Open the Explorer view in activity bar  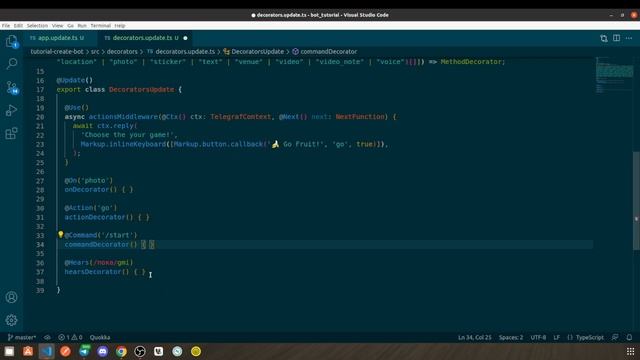click(11, 41)
